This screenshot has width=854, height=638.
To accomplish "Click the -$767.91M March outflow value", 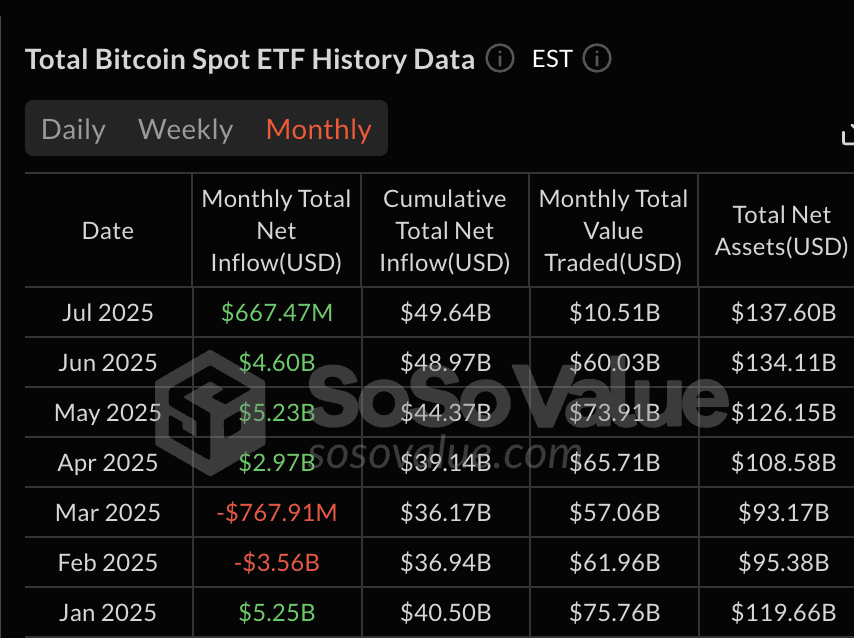I will [x=277, y=513].
